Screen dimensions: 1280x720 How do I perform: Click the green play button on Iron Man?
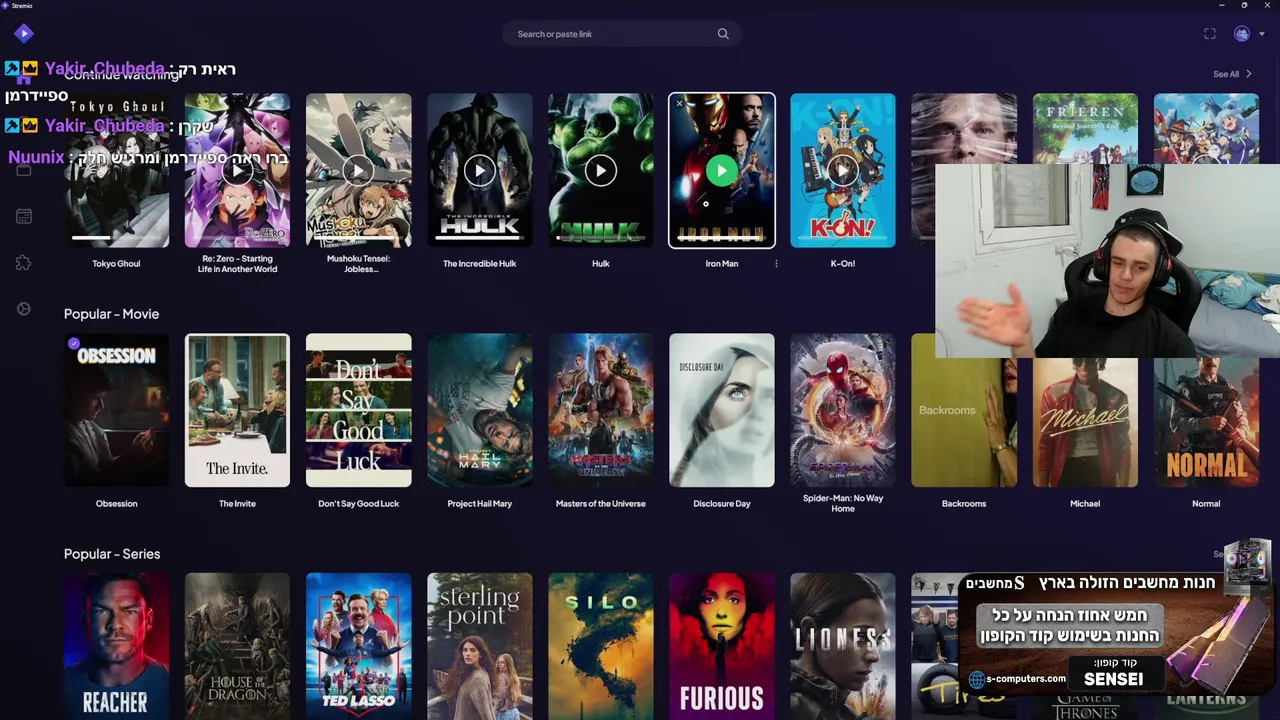pos(721,171)
